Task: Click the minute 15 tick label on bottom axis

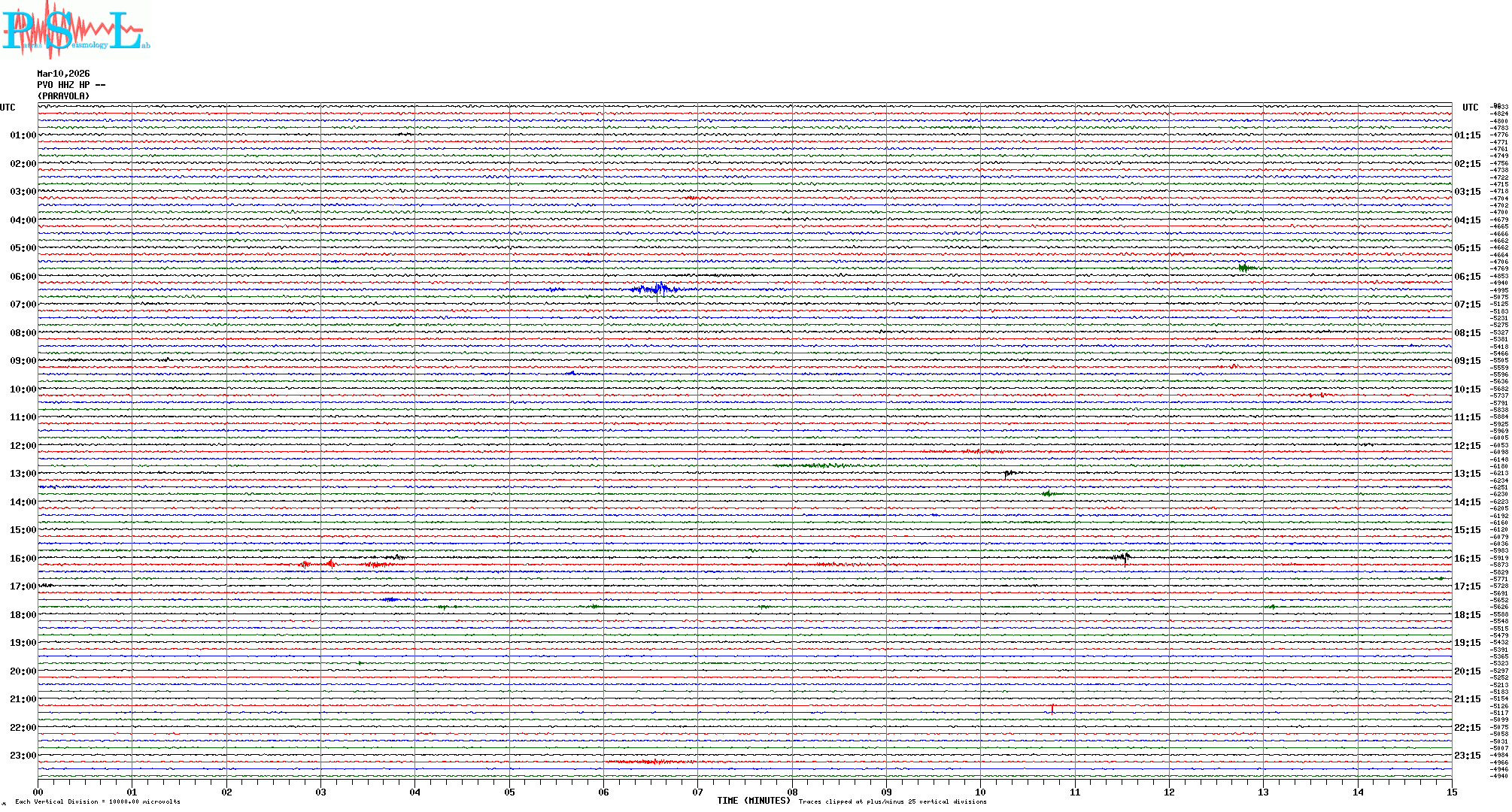Action: (1451, 792)
